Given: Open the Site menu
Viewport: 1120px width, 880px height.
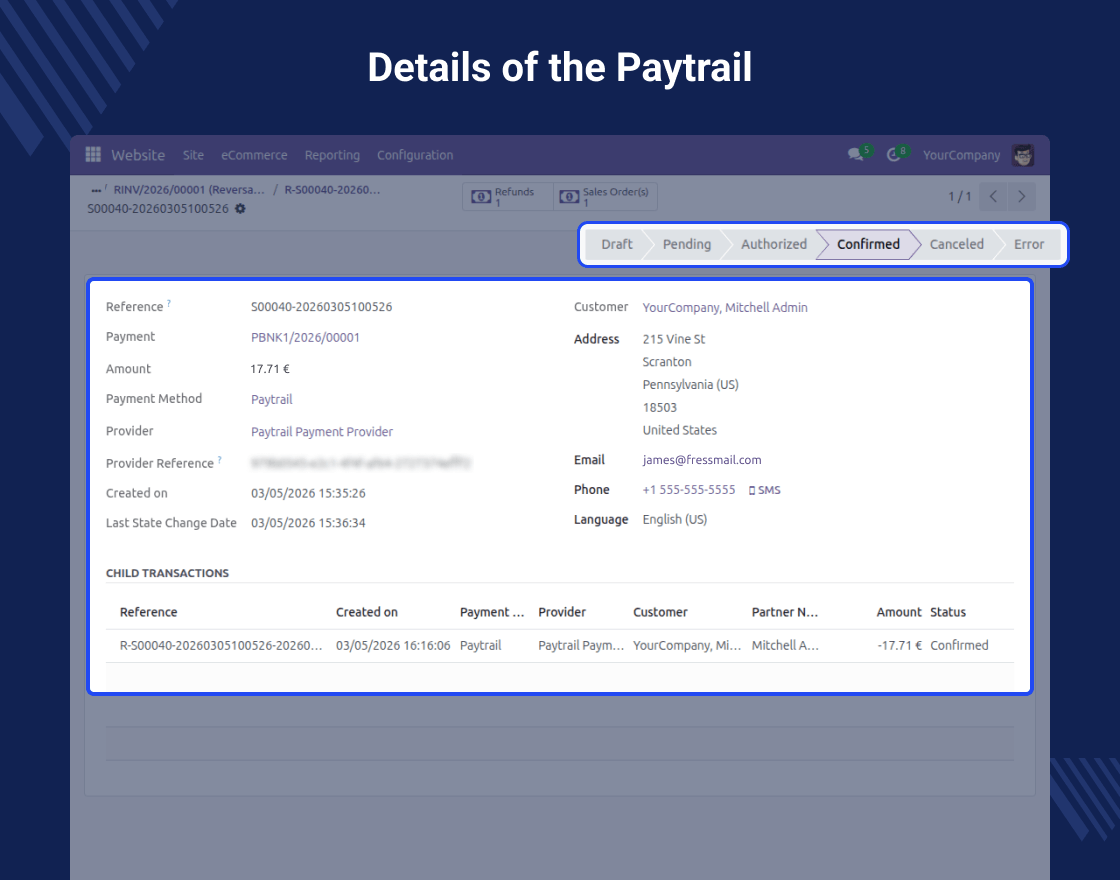Looking at the screenshot, I should (x=193, y=155).
